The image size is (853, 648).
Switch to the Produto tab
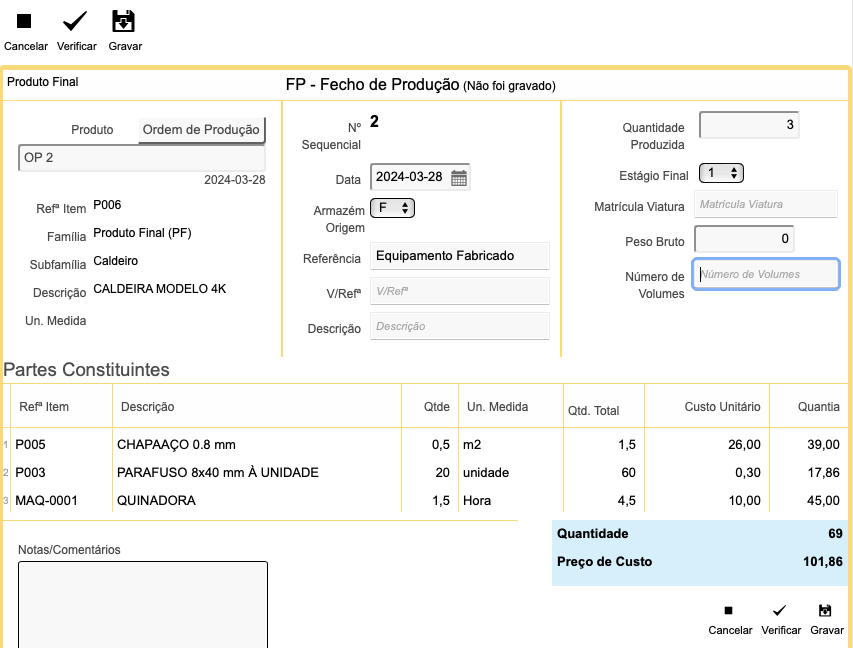point(92,129)
